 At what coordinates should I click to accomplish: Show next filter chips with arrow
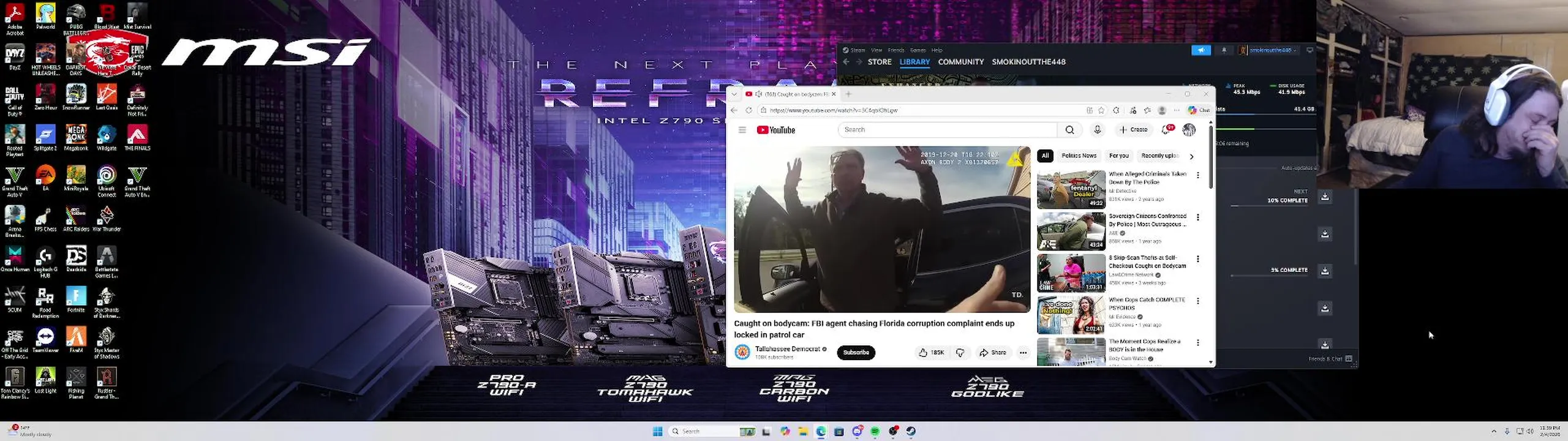tap(1191, 156)
